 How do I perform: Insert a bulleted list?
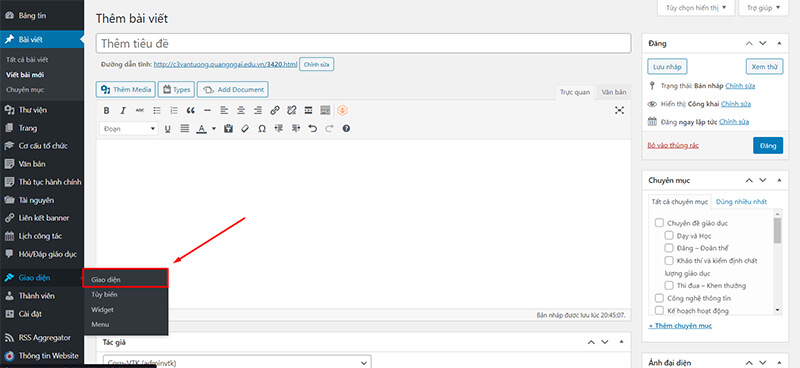point(157,110)
